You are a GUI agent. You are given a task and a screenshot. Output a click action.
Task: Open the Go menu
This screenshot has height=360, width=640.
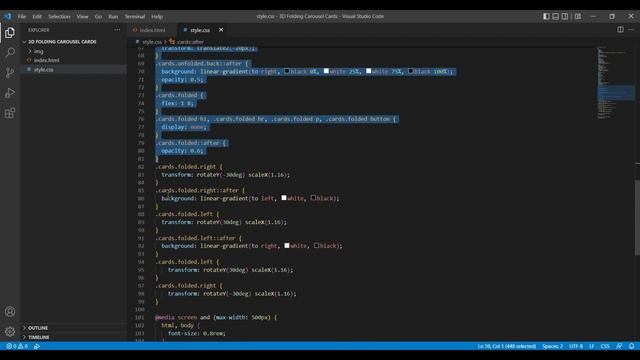click(x=98, y=16)
